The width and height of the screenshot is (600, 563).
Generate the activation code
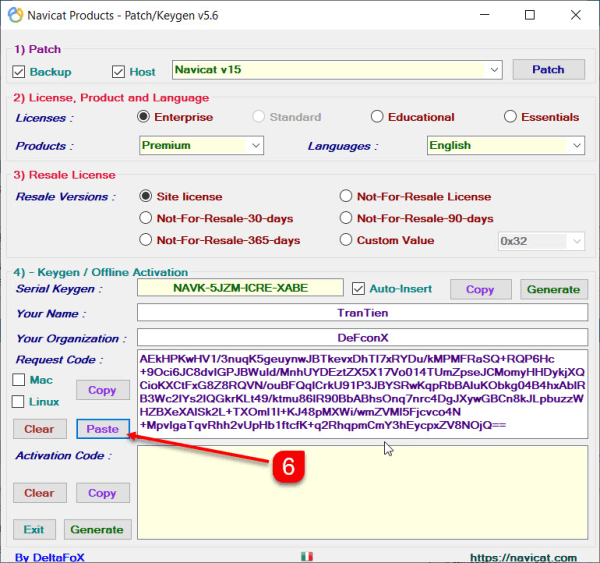(98, 529)
